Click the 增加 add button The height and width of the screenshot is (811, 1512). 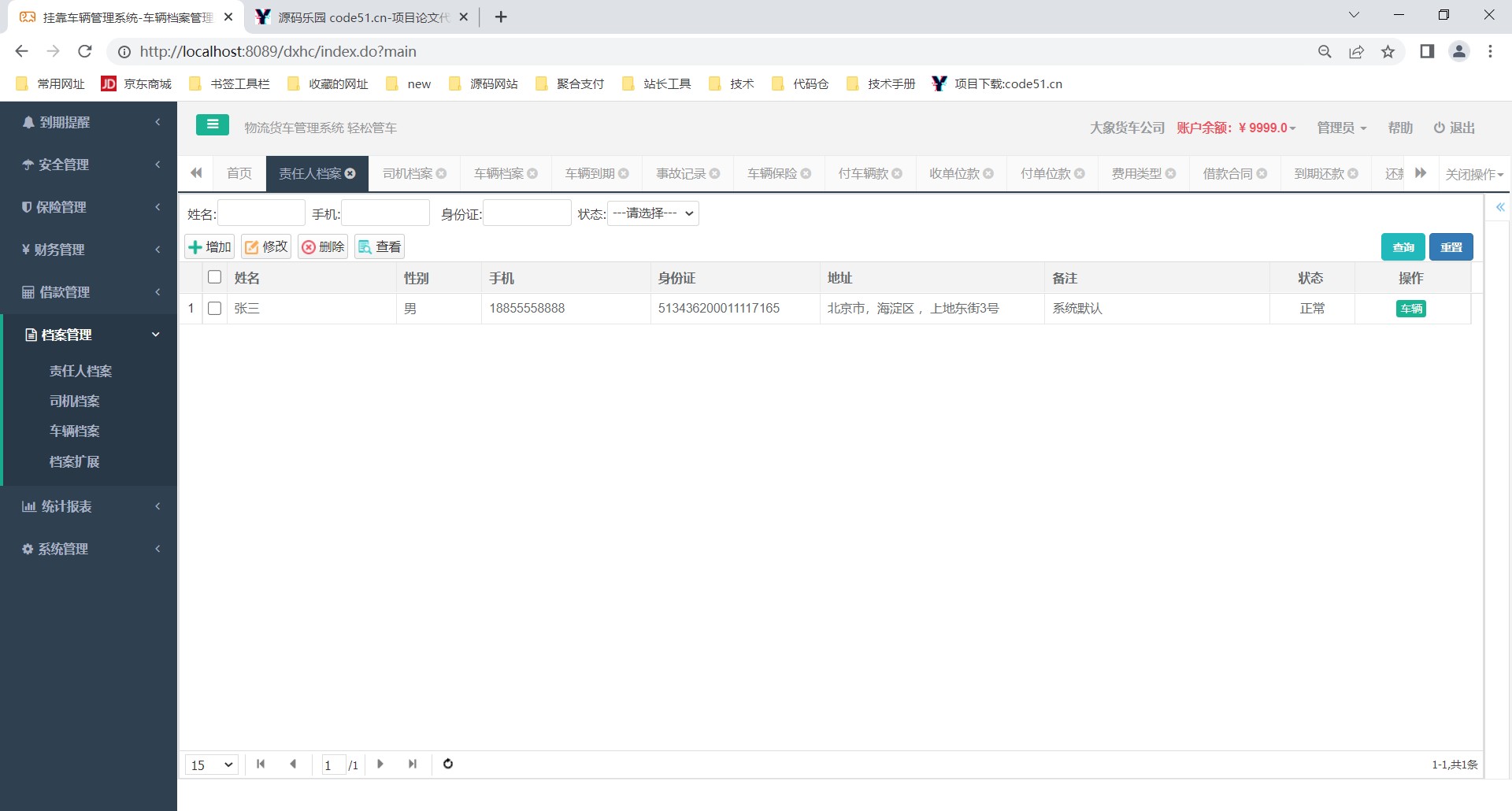click(x=209, y=247)
